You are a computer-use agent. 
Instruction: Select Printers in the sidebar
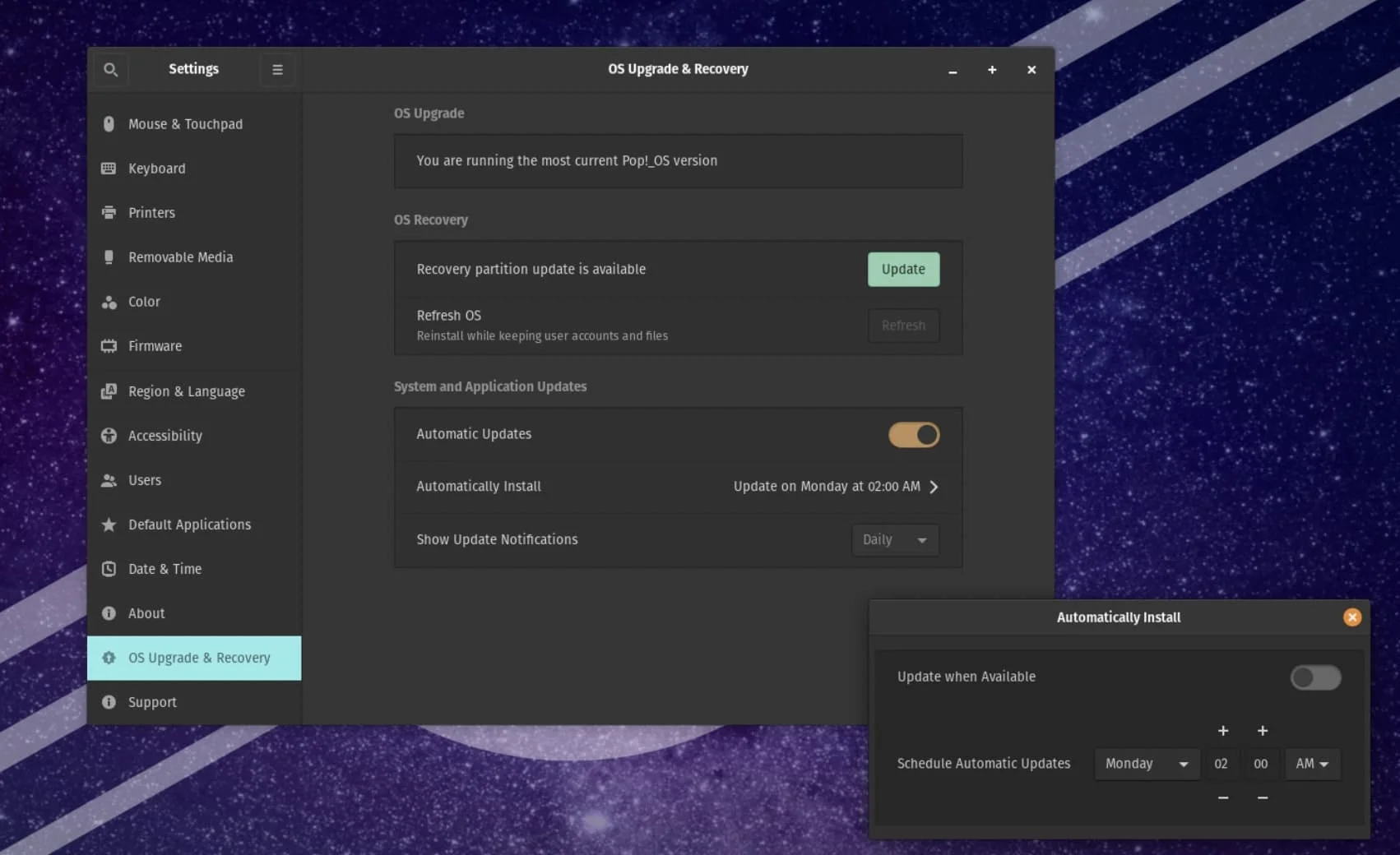click(194, 213)
